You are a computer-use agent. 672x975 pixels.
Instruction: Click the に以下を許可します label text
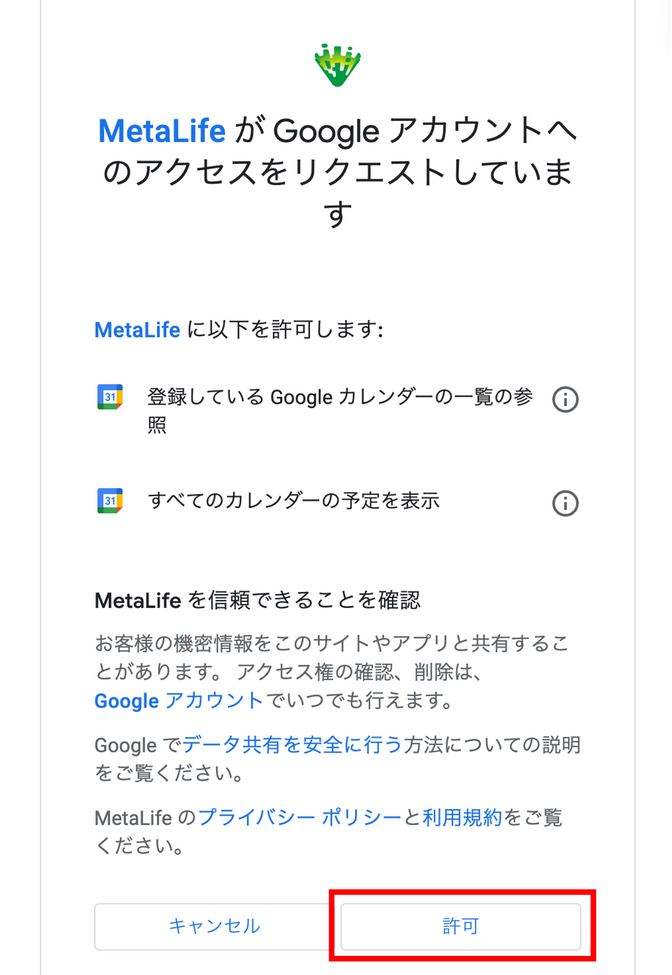point(285,330)
